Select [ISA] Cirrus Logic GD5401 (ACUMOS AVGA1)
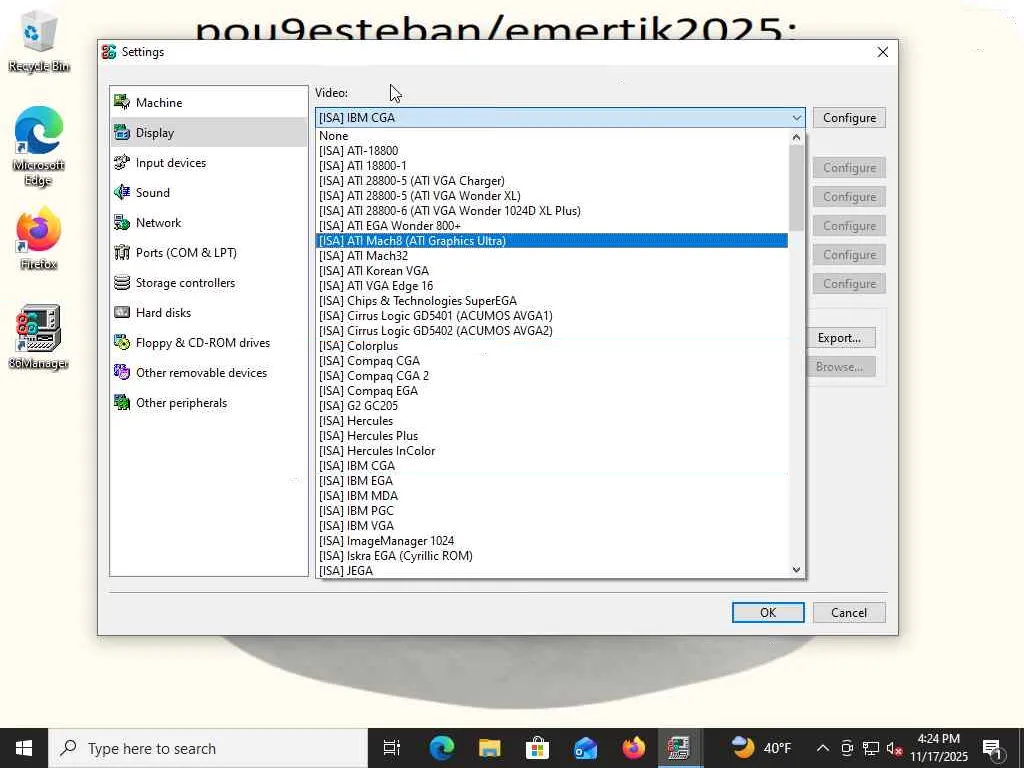The height and width of the screenshot is (768, 1024). pyautogui.click(x=552, y=316)
